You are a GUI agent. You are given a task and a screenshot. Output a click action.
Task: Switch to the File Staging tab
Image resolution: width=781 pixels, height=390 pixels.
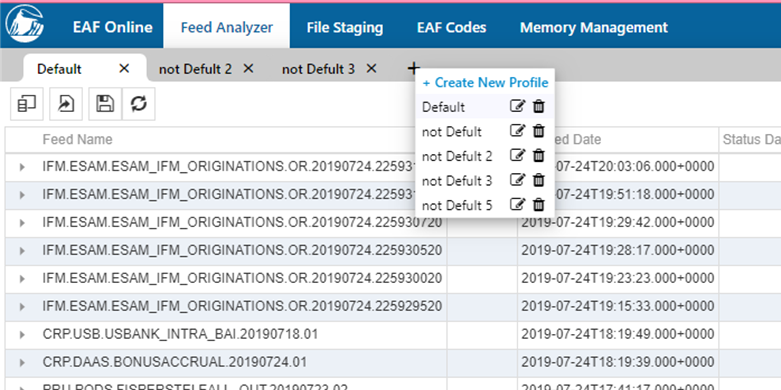tap(345, 27)
